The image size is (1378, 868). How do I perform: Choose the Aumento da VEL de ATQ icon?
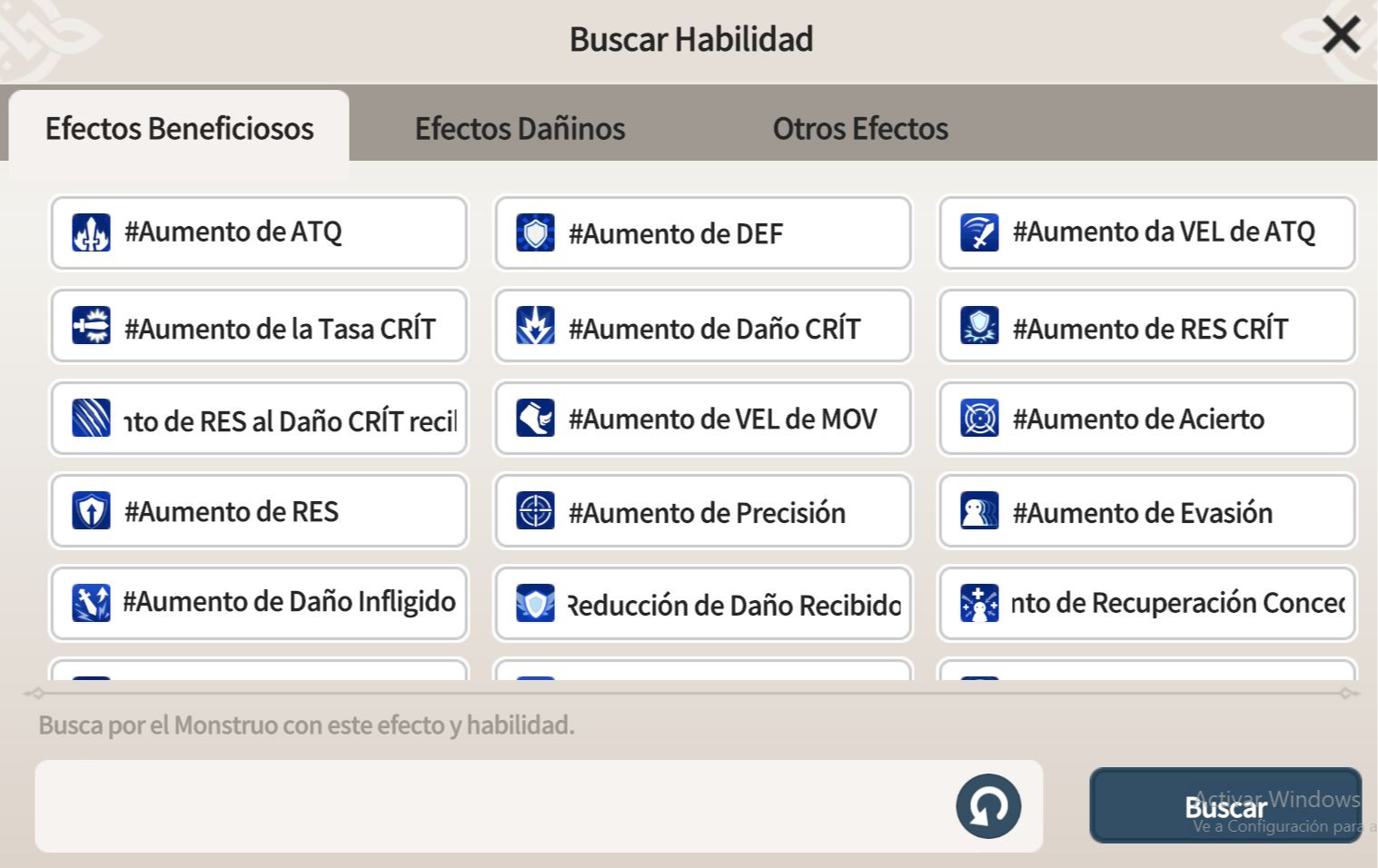pyautogui.click(x=979, y=232)
